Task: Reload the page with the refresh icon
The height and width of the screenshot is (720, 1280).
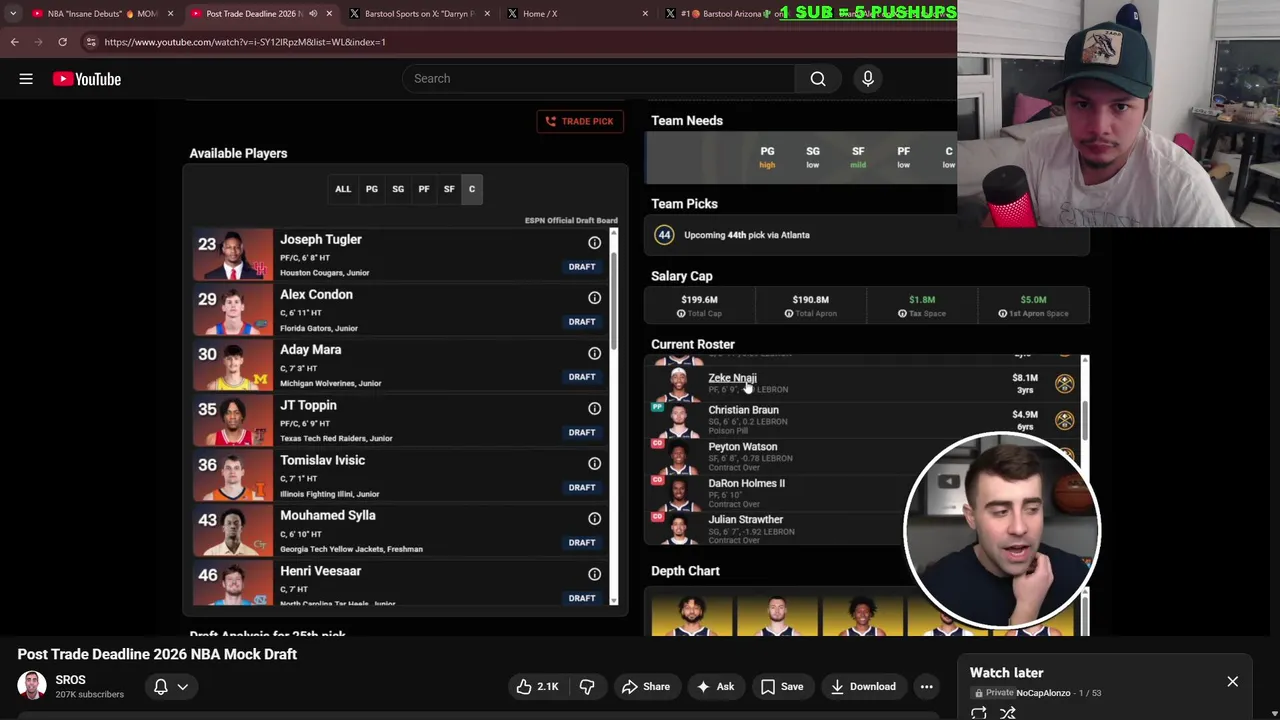Action: click(x=62, y=42)
